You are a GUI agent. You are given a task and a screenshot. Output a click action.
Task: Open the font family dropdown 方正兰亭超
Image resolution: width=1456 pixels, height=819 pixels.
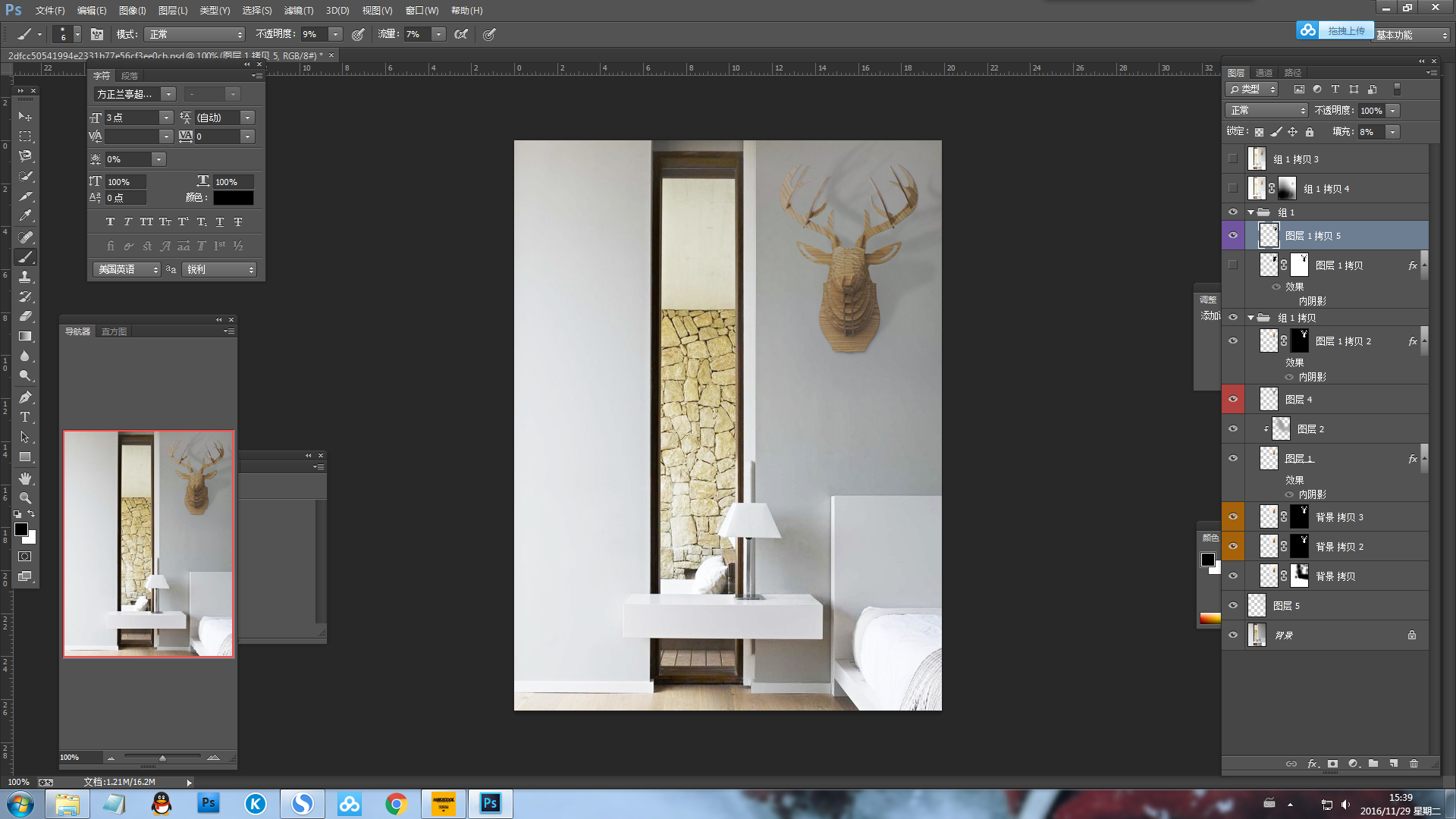click(168, 94)
